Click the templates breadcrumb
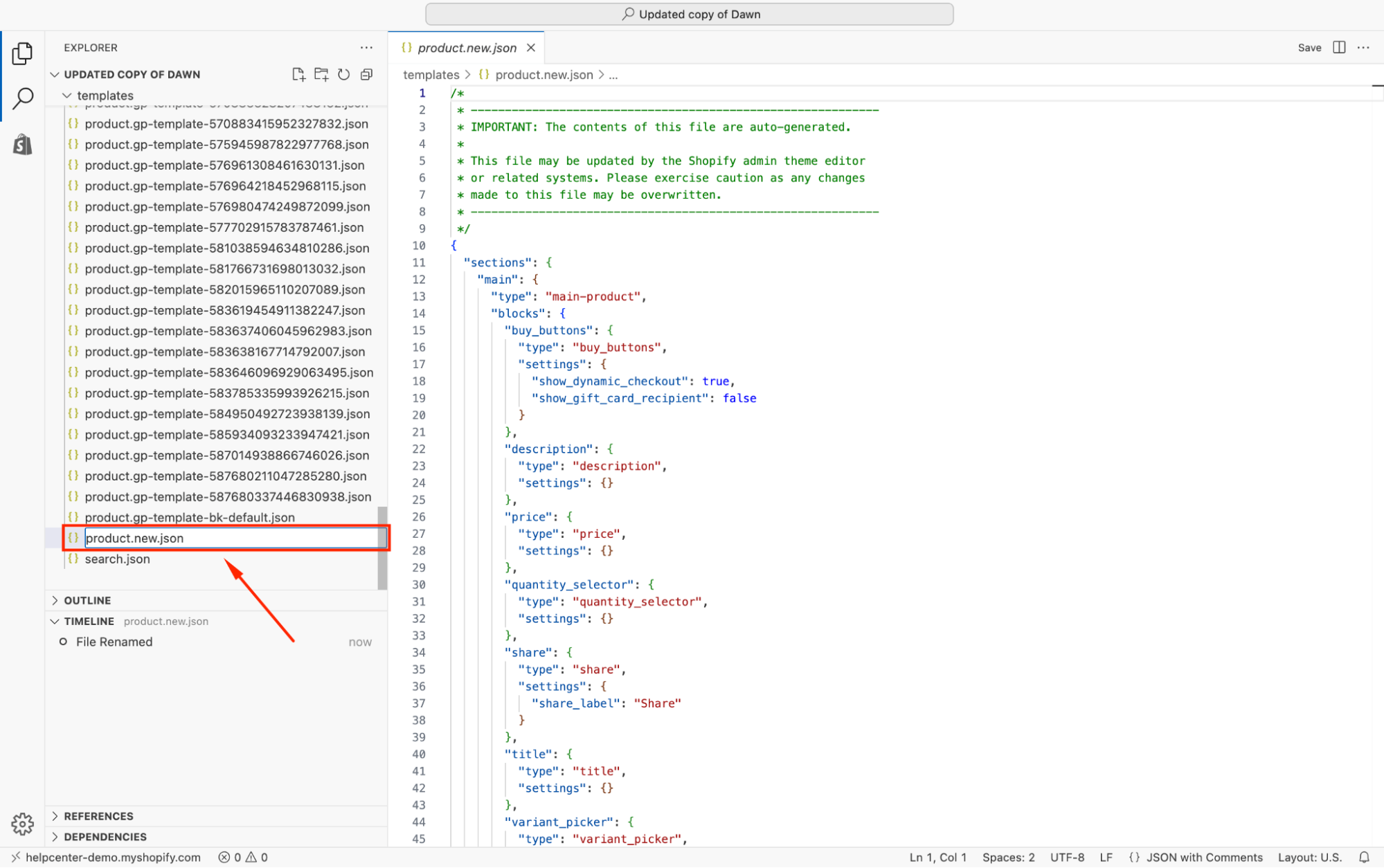This screenshot has height=868, width=1384. point(431,75)
